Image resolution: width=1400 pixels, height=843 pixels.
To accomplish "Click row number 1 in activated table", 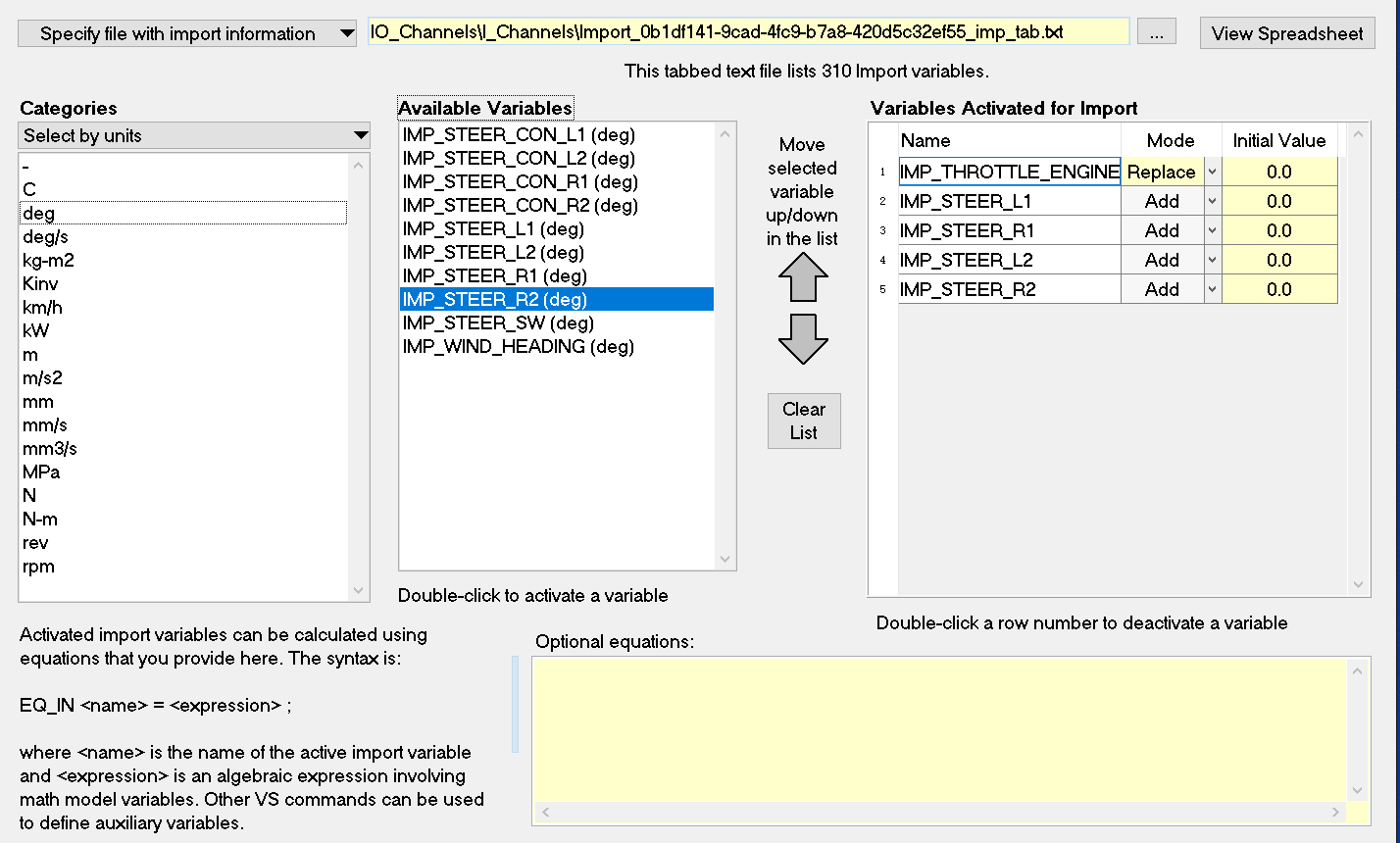I will click(883, 172).
